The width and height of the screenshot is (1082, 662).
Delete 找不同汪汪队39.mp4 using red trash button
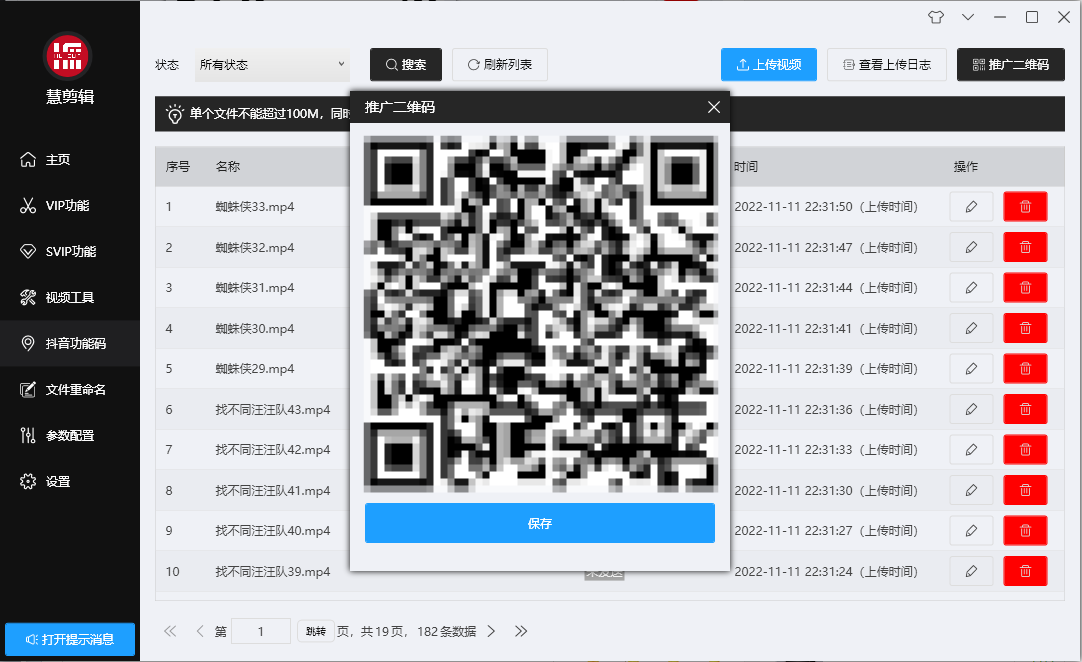[x=1025, y=571]
